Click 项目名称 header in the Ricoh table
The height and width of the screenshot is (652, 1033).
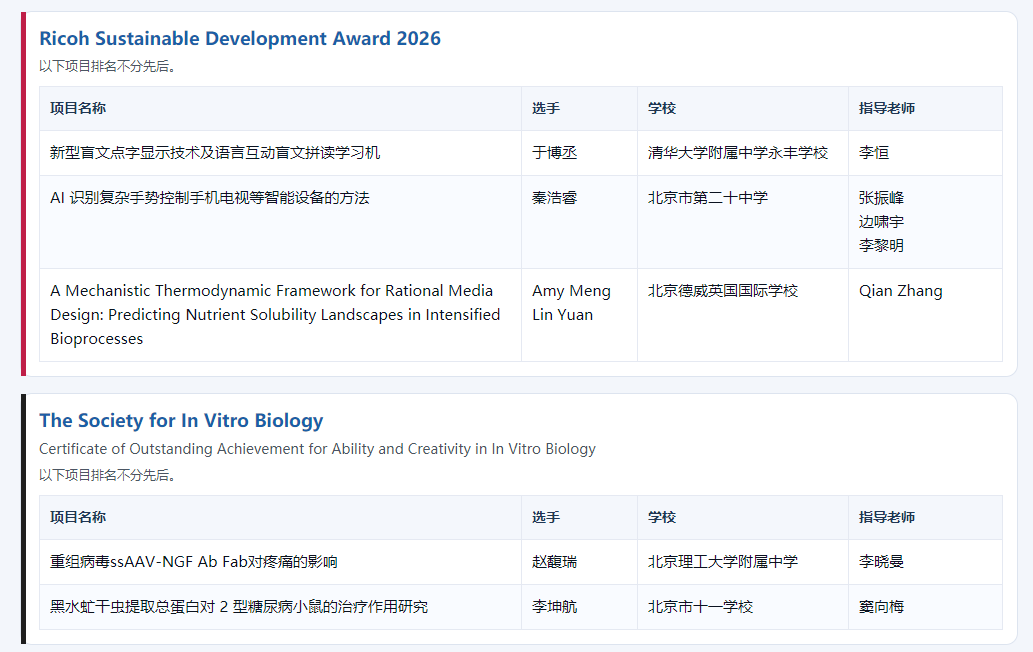point(78,108)
